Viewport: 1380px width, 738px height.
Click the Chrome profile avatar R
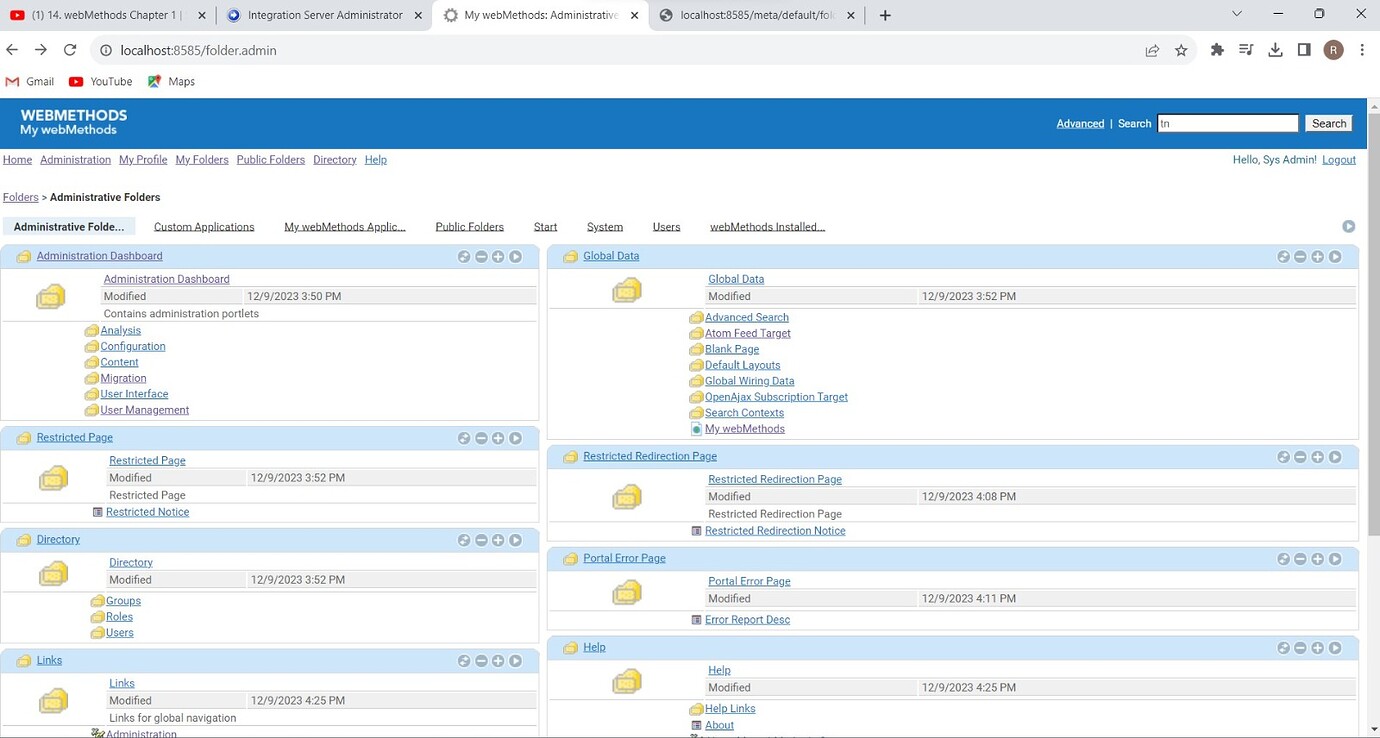[x=1333, y=50]
